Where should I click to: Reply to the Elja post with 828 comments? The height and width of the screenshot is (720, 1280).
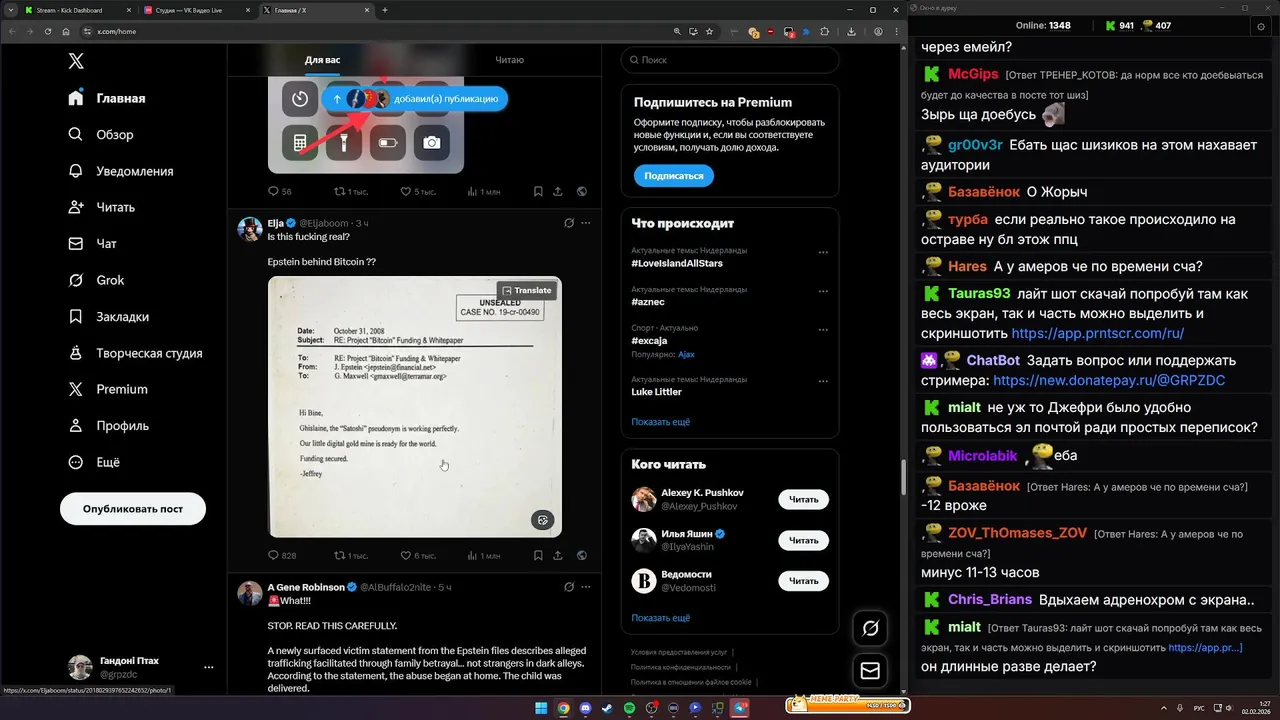(282, 555)
